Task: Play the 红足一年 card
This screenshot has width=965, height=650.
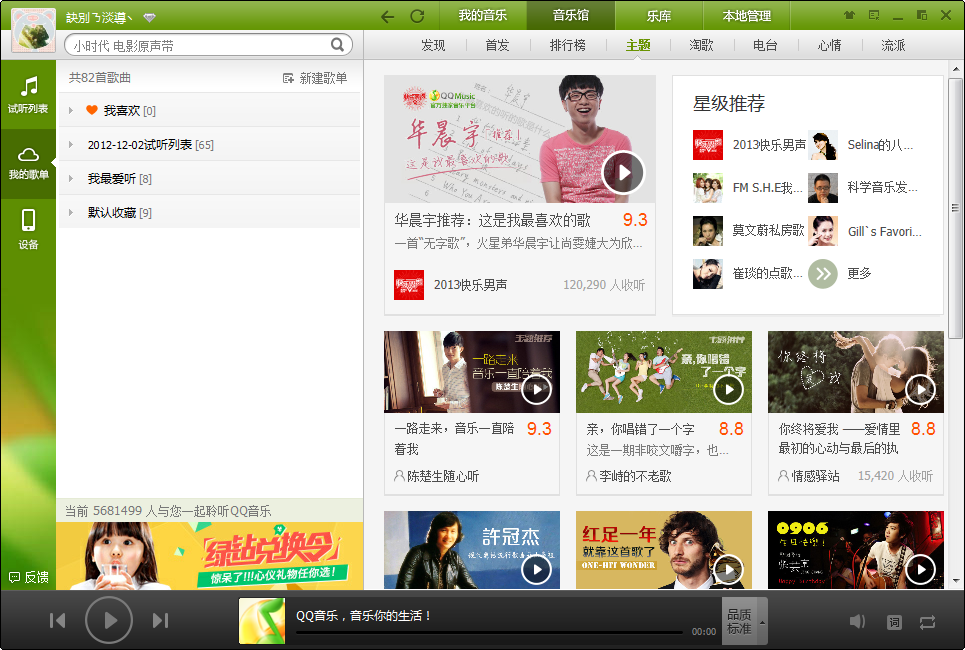Action: pyautogui.click(x=729, y=569)
